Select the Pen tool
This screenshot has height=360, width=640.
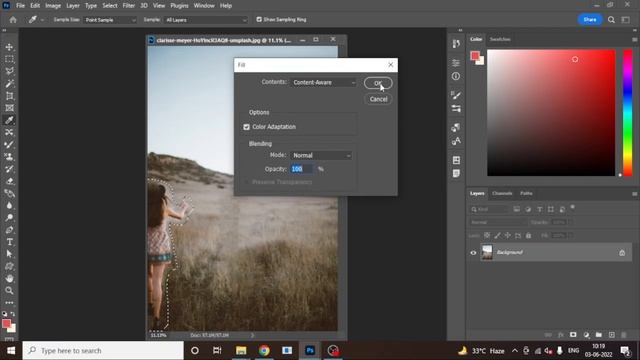[x=9, y=230]
